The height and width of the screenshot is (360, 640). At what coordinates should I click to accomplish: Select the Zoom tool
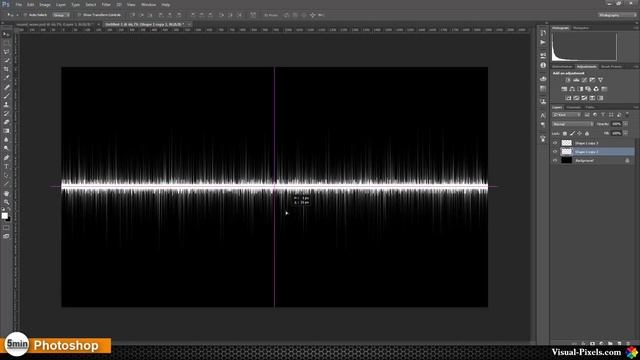6,202
